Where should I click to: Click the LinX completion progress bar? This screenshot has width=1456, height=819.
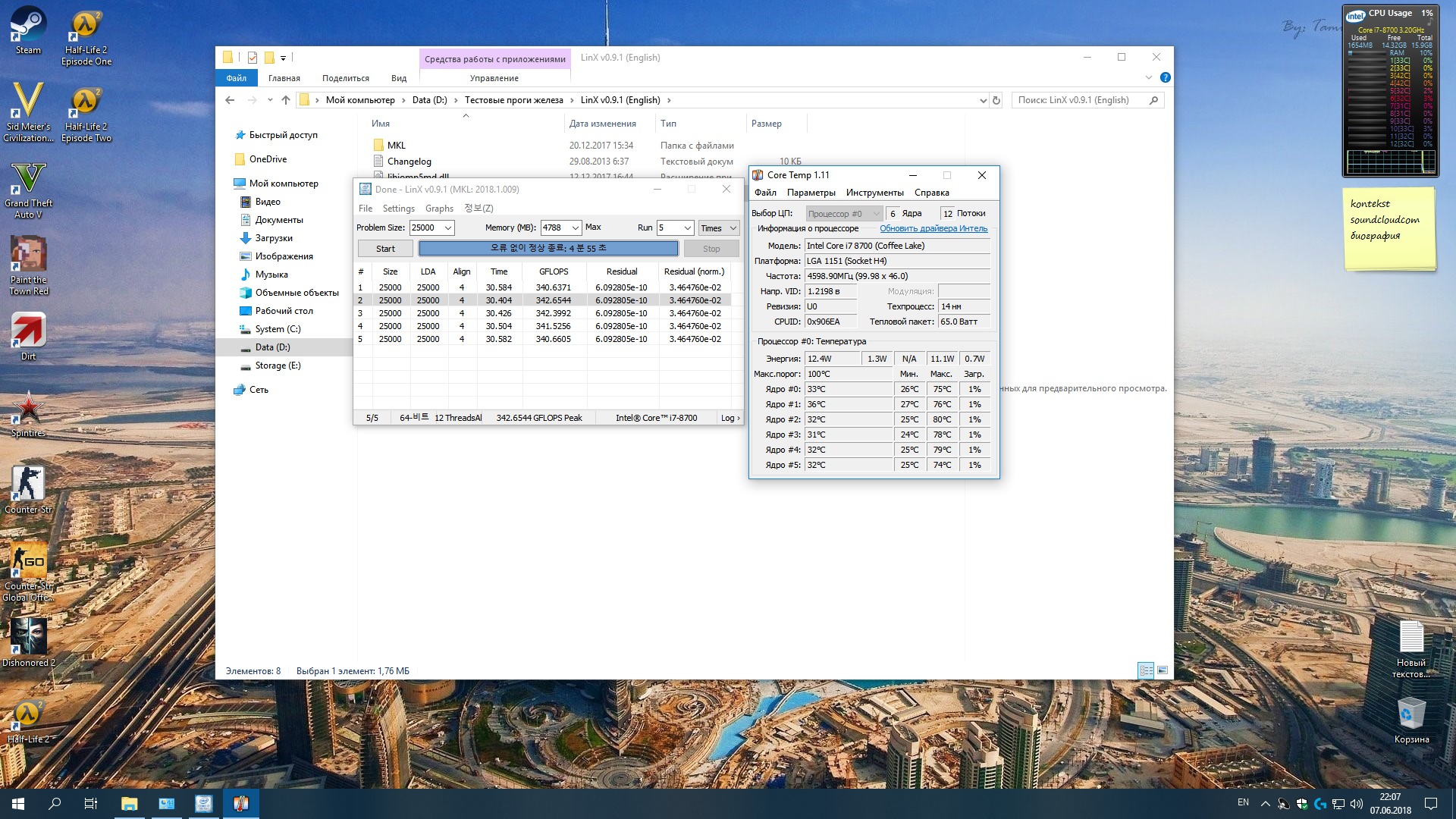coord(548,248)
